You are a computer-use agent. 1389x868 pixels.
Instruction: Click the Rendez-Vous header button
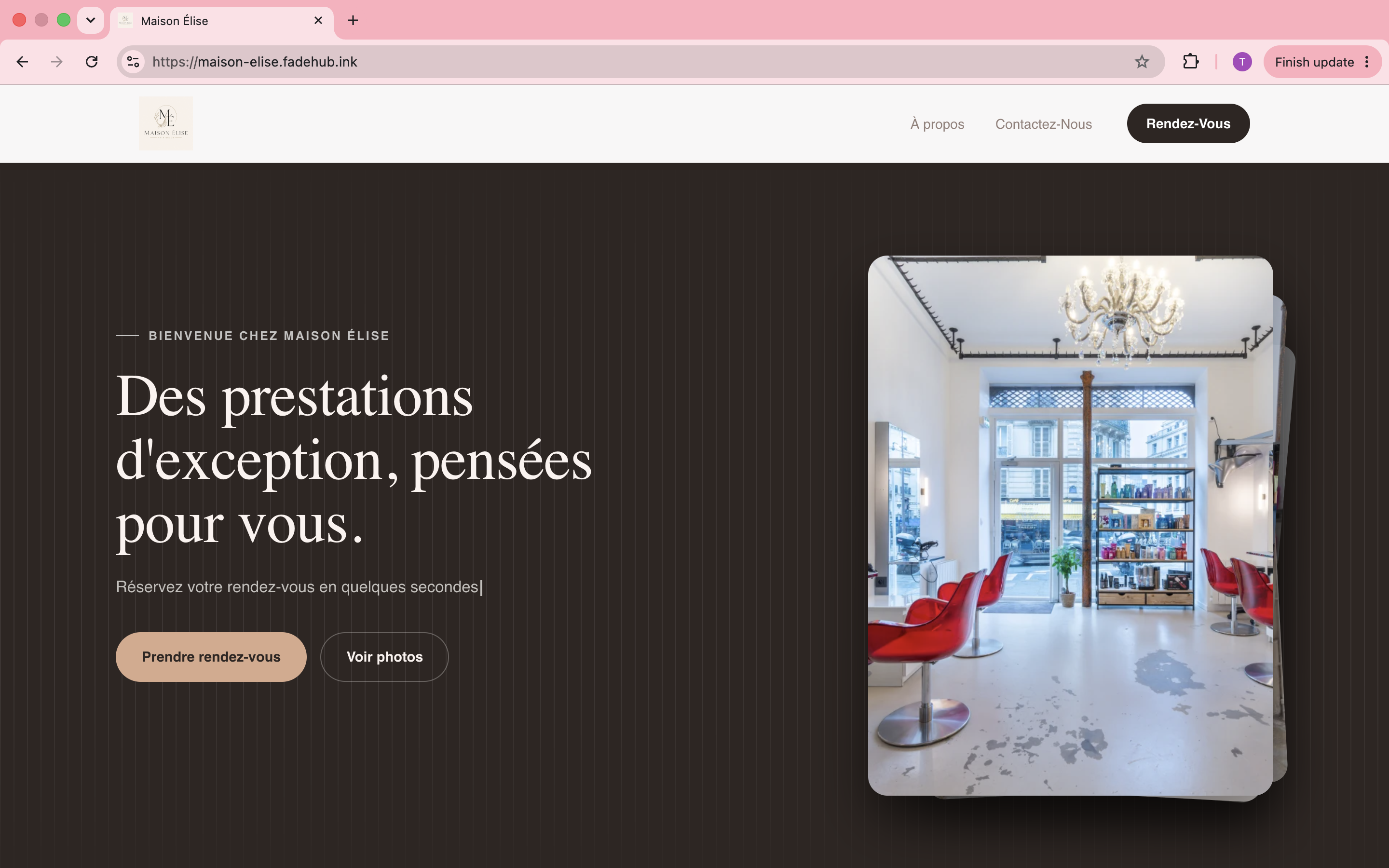pyautogui.click(x=1188, y=123)
